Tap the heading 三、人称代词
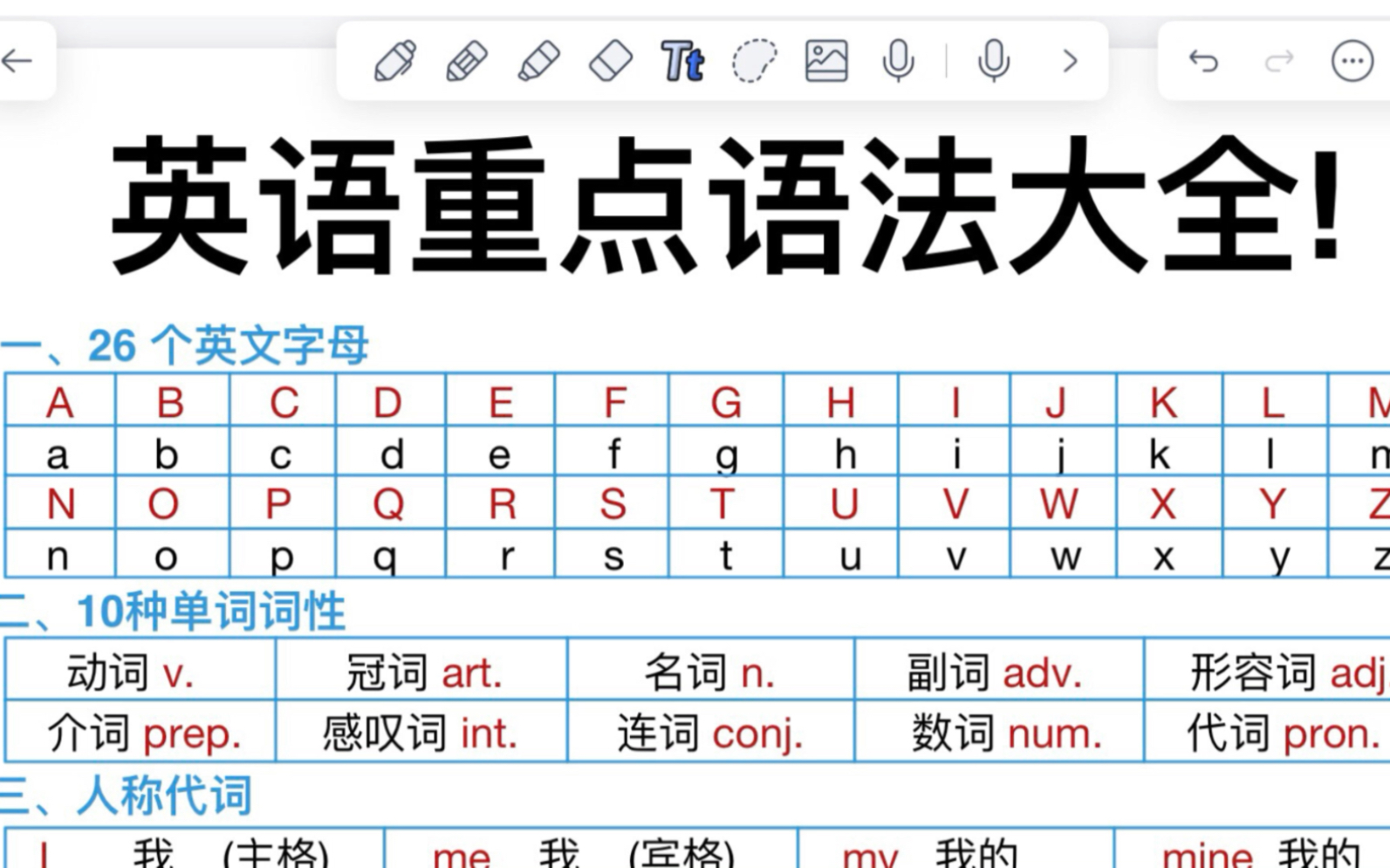 (x=127, y=795)
